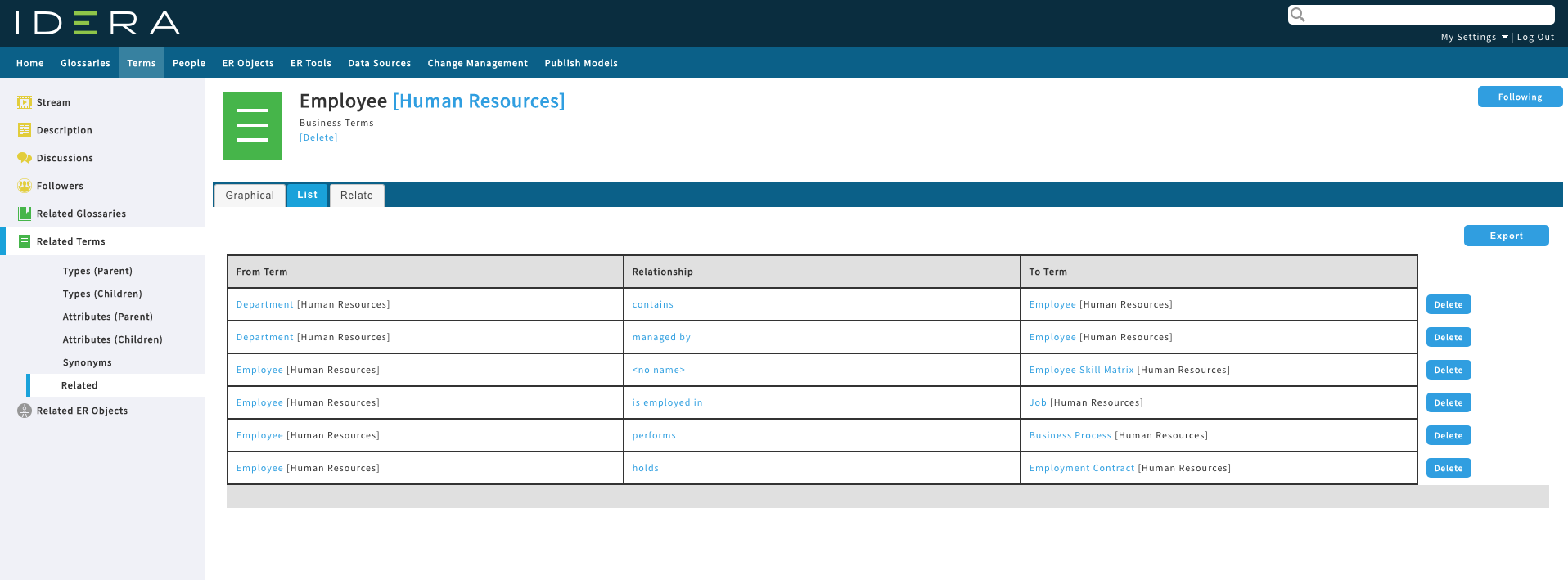Open the Publish Models menu
Screen dimensions: 1568x580
581,63
